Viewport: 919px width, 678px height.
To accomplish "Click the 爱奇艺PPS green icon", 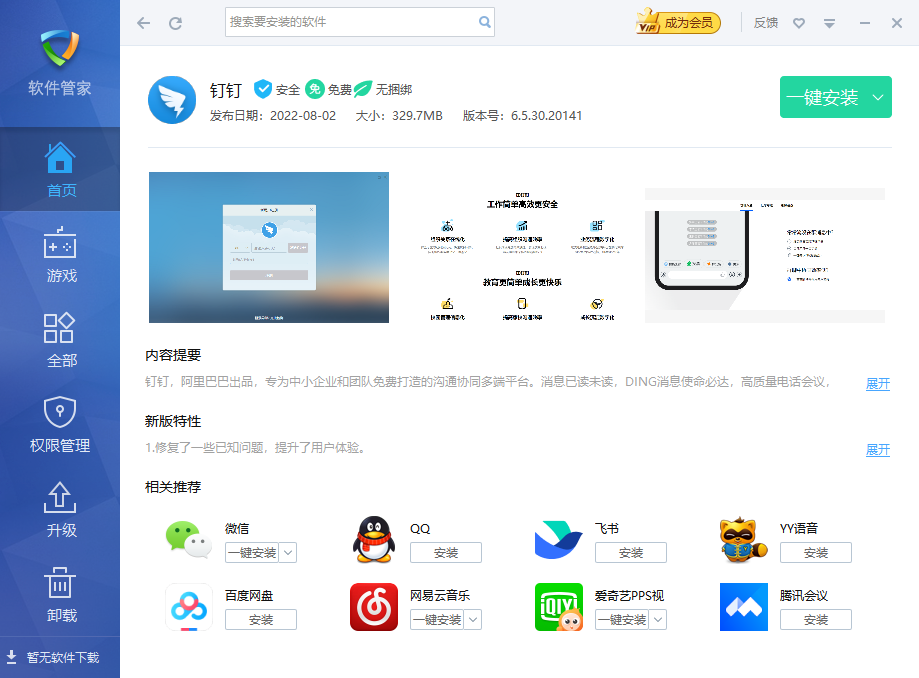I will tap(559, 607).
